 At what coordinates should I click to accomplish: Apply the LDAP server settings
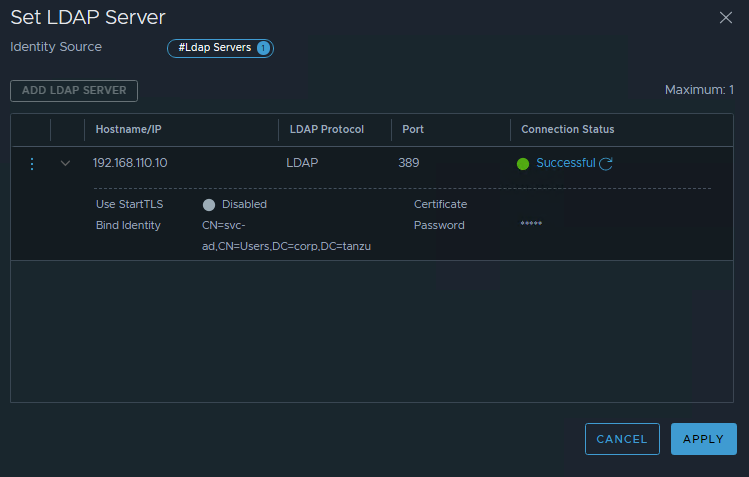[x=703, y=439]
